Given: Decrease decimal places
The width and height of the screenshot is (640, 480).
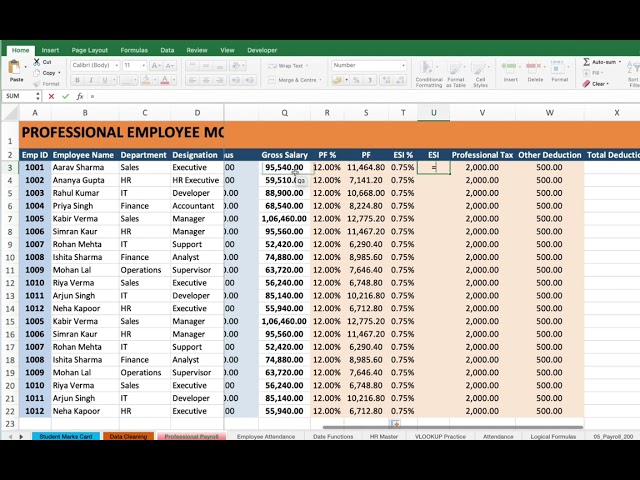Looking at the screenshot, I should [x=400, y=80].
